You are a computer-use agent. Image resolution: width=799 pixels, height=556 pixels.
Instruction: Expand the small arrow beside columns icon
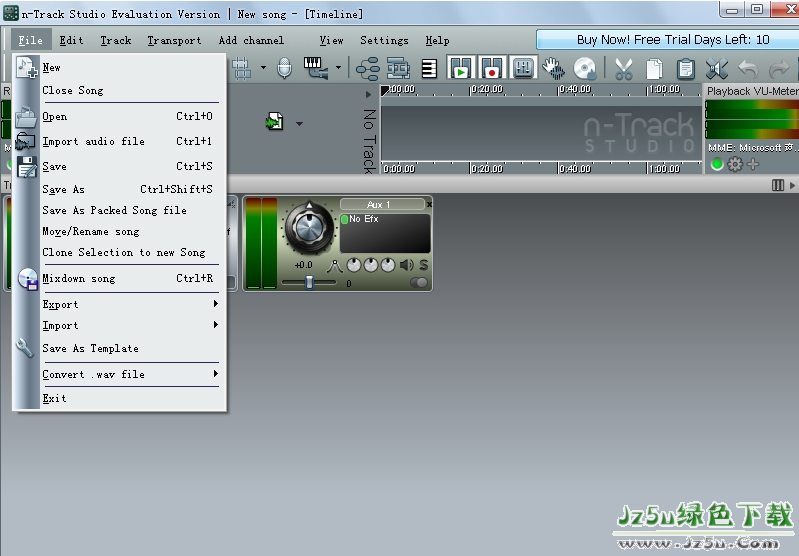(792, 185)
